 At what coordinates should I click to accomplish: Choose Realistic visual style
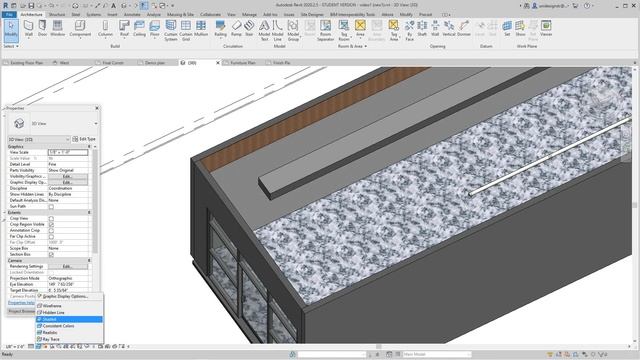click(x=69, y=333)
